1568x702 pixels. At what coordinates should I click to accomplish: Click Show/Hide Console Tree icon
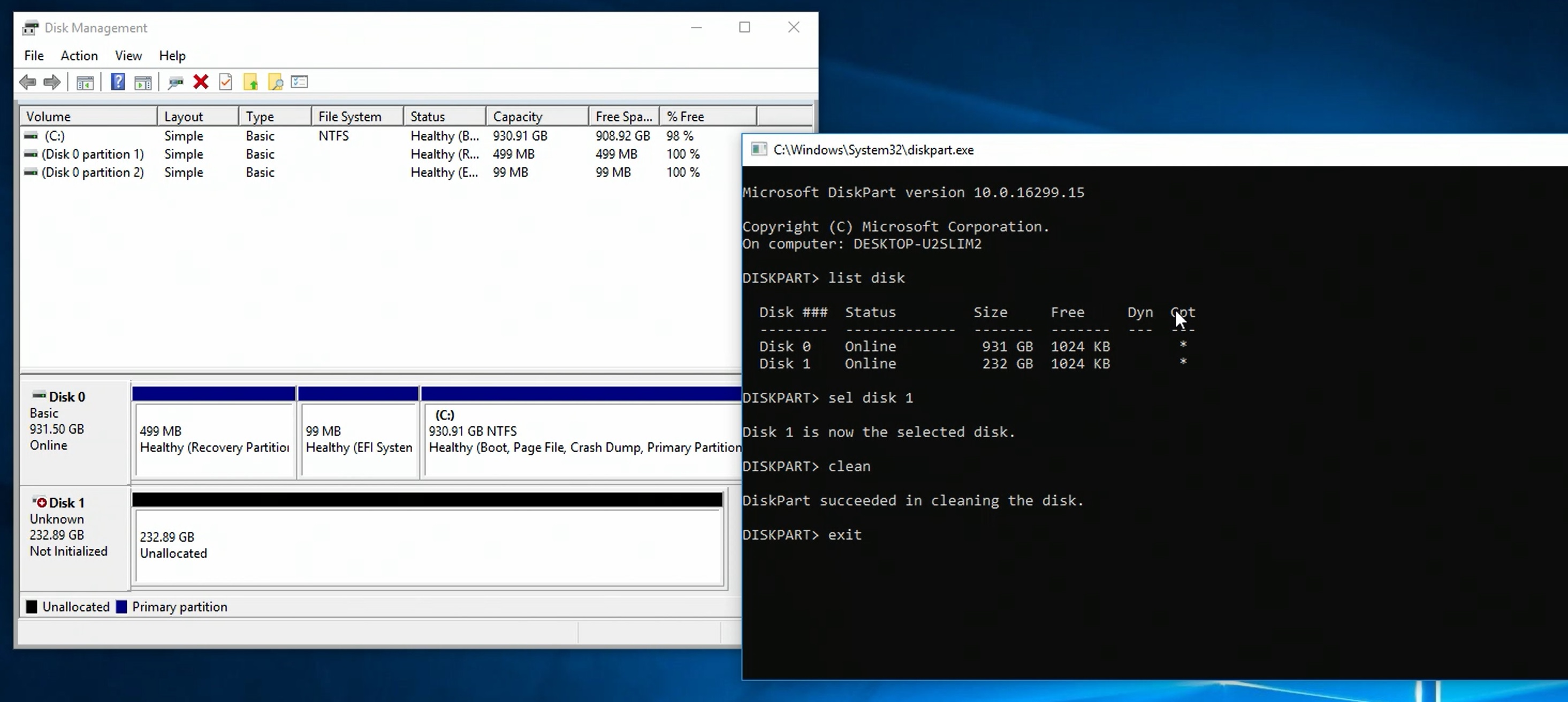[x=85, y=82]
